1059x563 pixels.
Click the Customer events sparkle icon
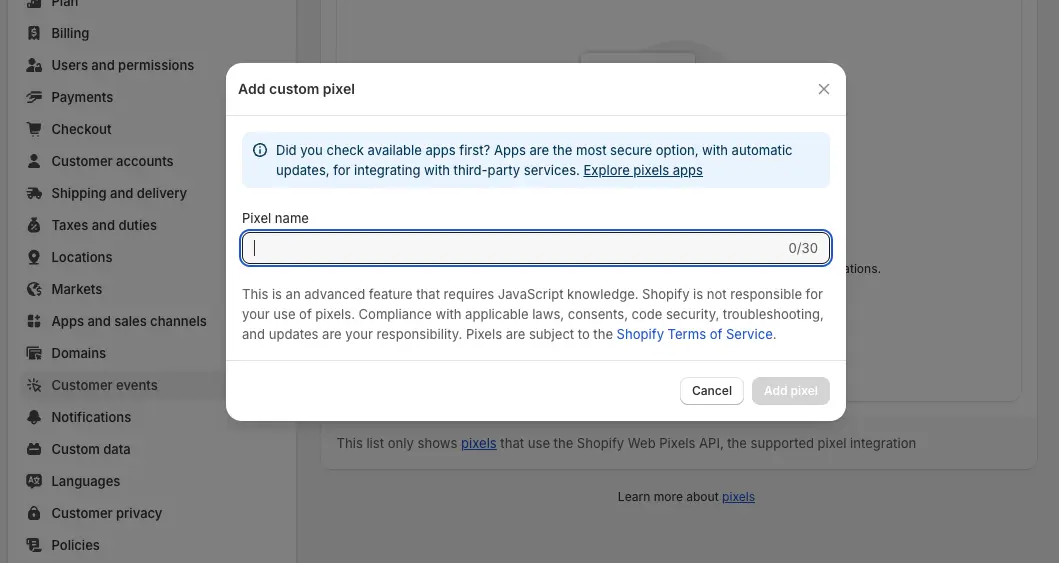(34, 385)
